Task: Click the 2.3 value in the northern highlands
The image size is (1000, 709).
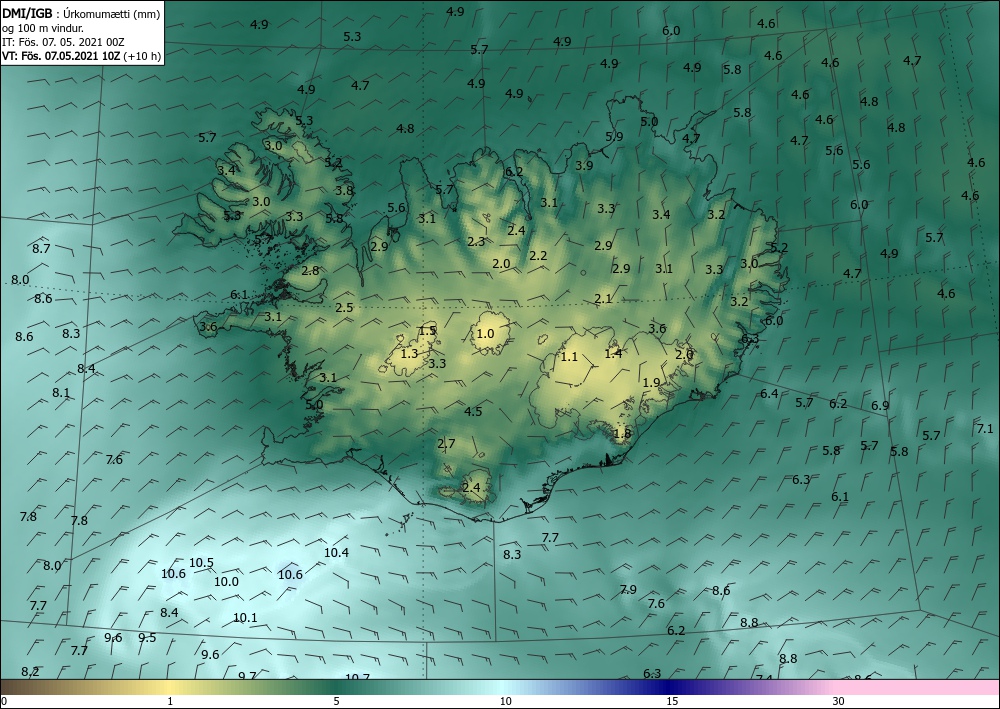Action: click(476, 242)
